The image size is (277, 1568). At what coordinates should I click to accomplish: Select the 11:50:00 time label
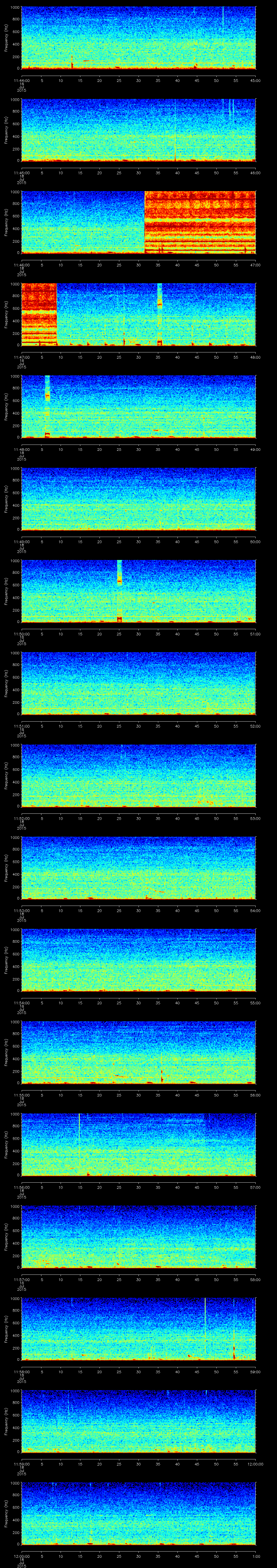click(21, 634)
